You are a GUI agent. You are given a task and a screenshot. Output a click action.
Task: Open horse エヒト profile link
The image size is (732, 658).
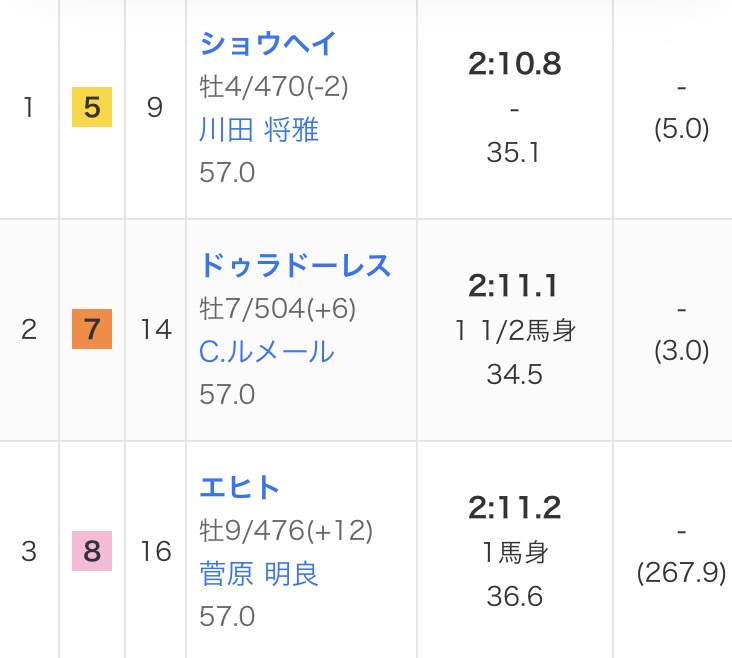[x=240, y=487]
